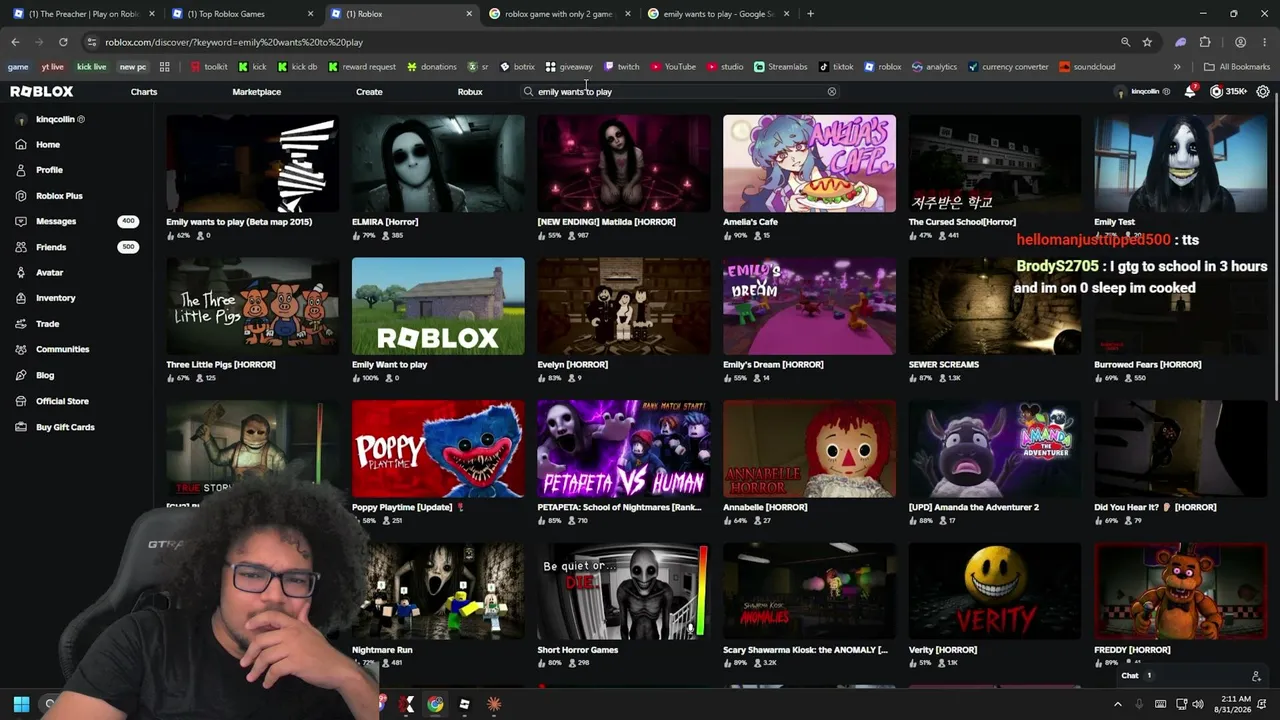The height and width of the screenshot is (720, 1280).
Task: Show hidden system tray icons
Action: (1118, 704)
